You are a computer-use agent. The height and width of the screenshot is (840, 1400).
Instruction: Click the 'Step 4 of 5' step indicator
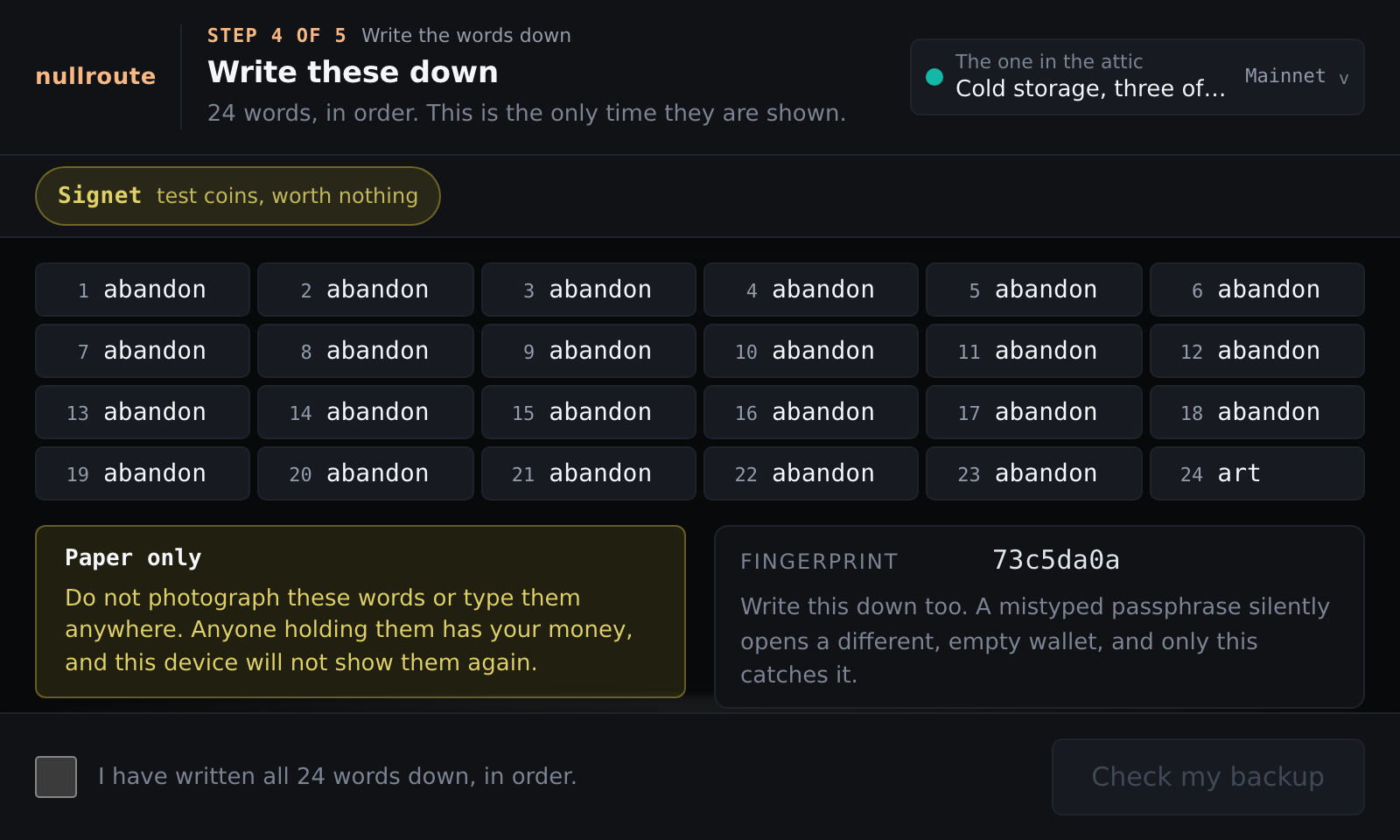pos(276,36)
